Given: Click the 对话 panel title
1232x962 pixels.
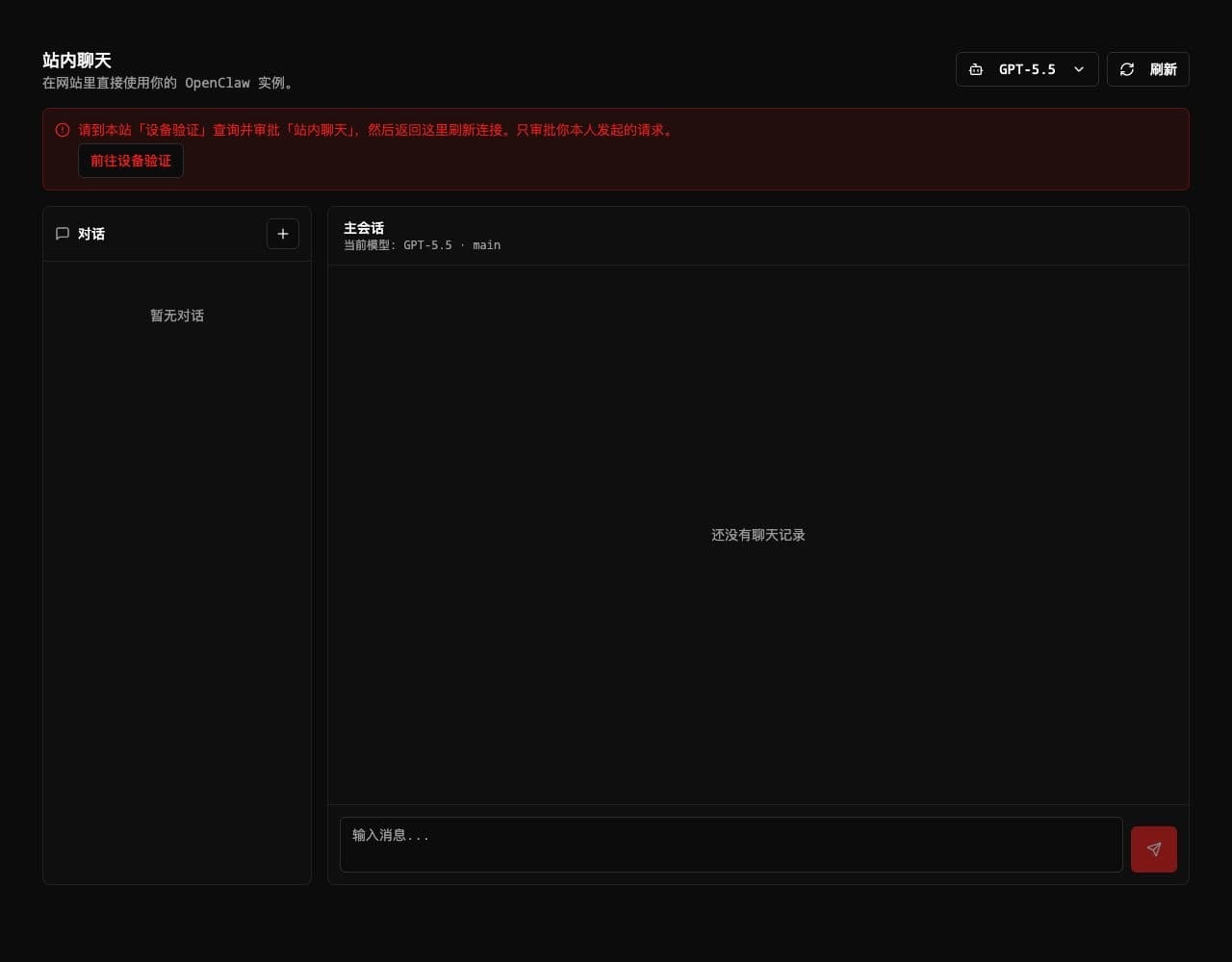Looking at the screenshot, I should pos(91,234).
